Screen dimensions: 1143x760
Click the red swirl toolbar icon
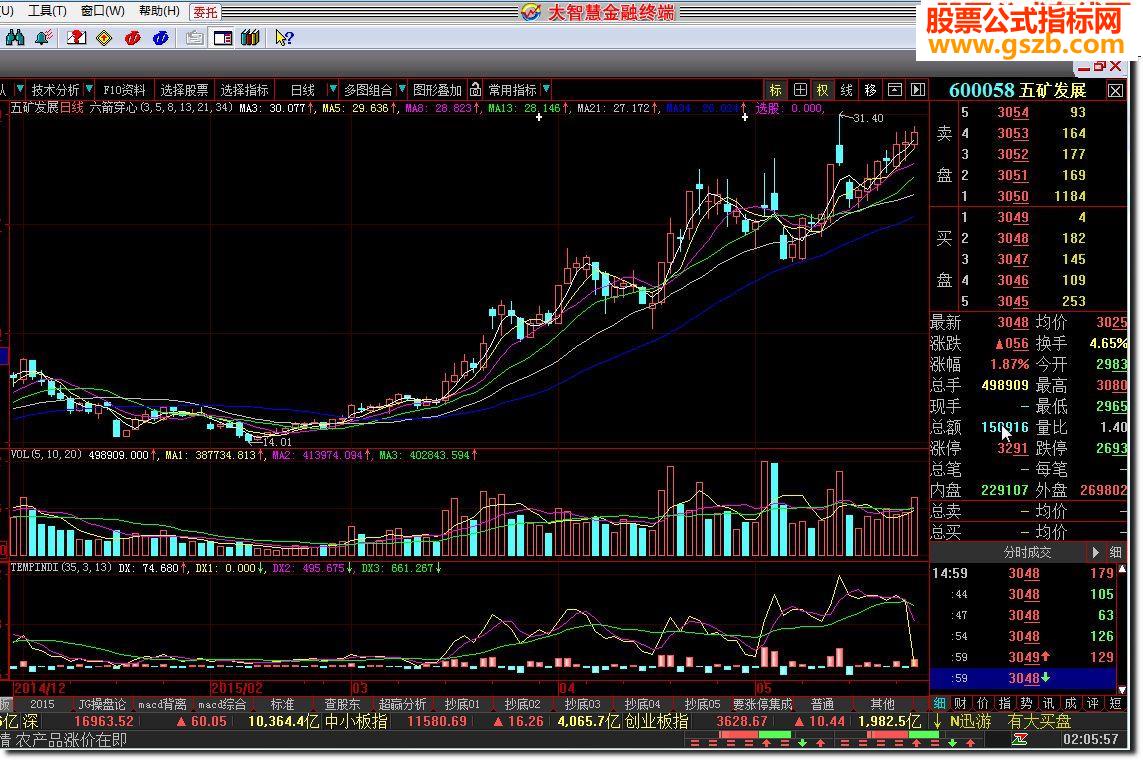133,37
